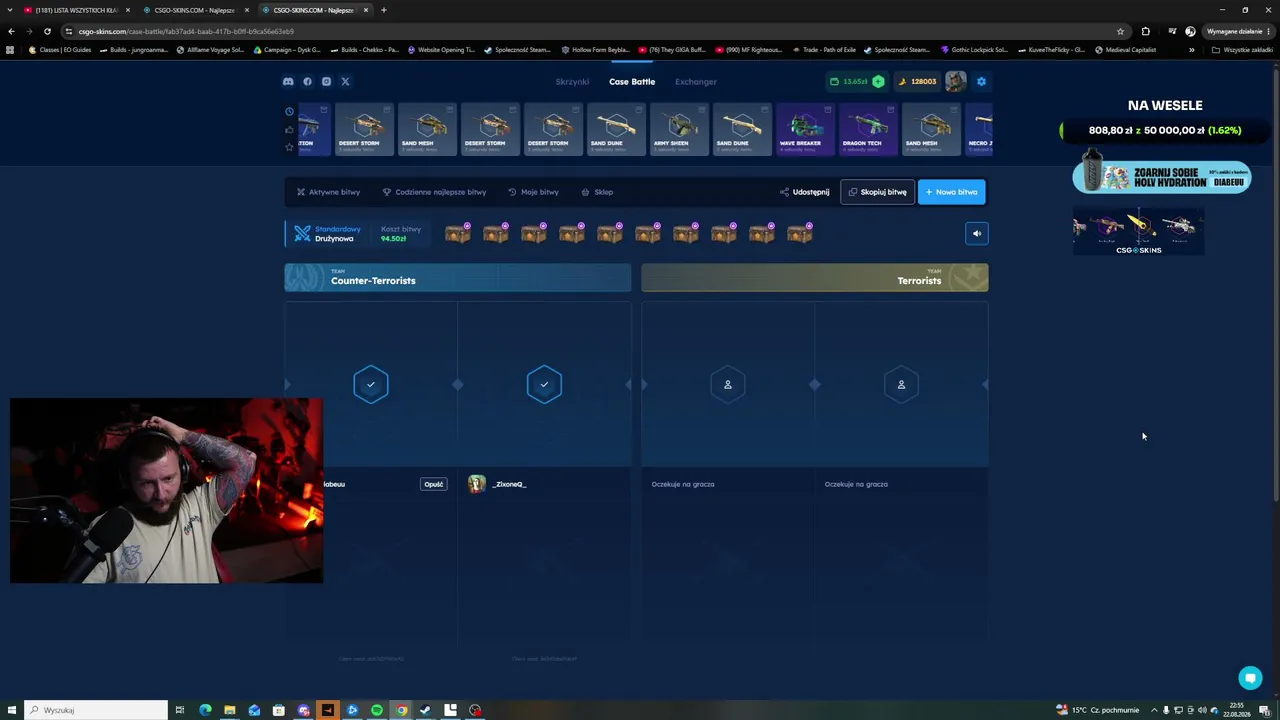1280x720 pixels.
Task: Show best drops with thumbs-up icon
Action: pyautogui.click(x=289, y=129)
